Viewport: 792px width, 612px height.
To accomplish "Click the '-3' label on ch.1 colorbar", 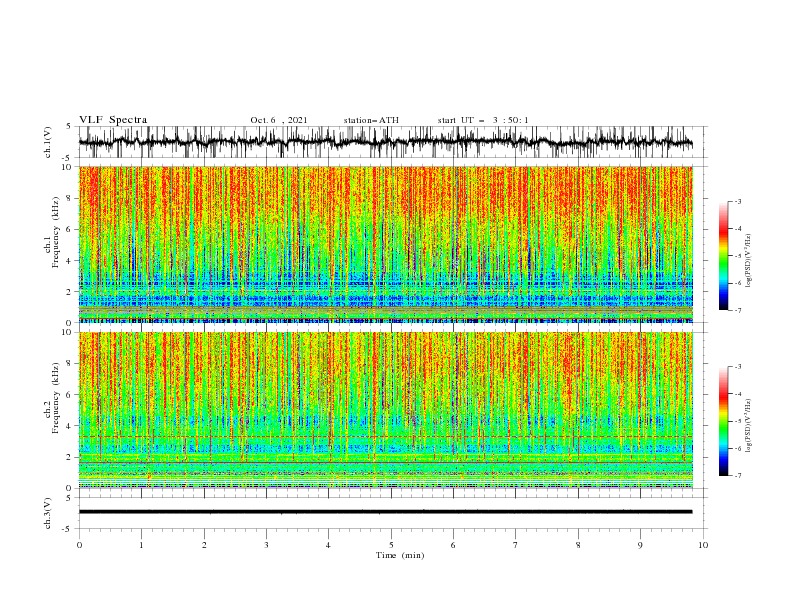I will click(x=737, y=201).
